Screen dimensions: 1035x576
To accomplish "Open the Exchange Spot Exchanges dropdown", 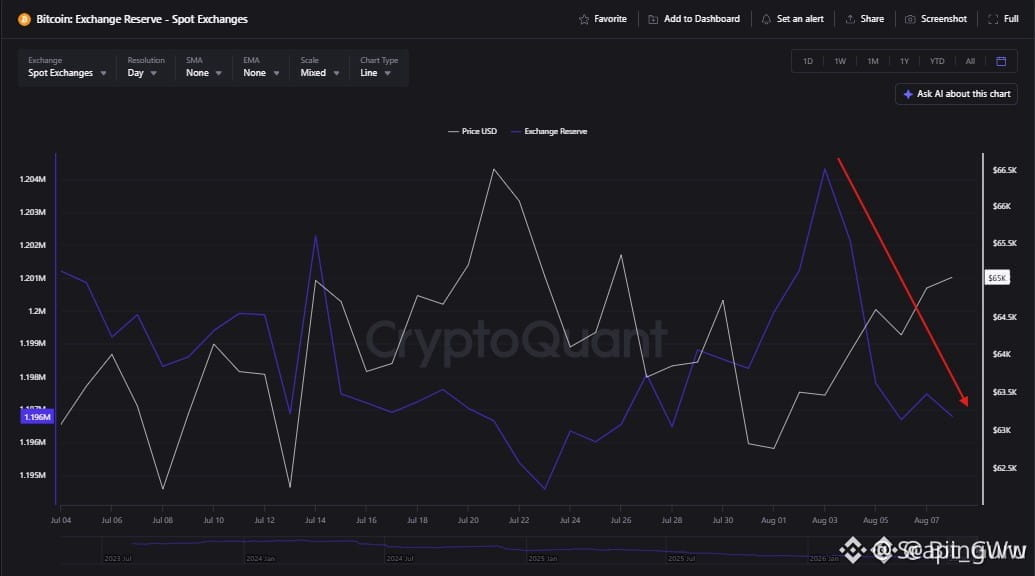I will point(67,67).
